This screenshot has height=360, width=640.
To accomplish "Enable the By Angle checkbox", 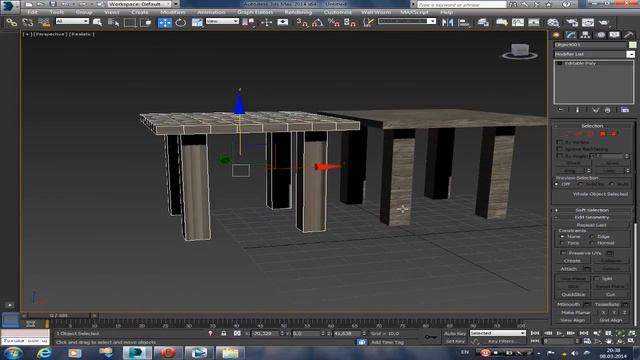I will coord(560,156).
